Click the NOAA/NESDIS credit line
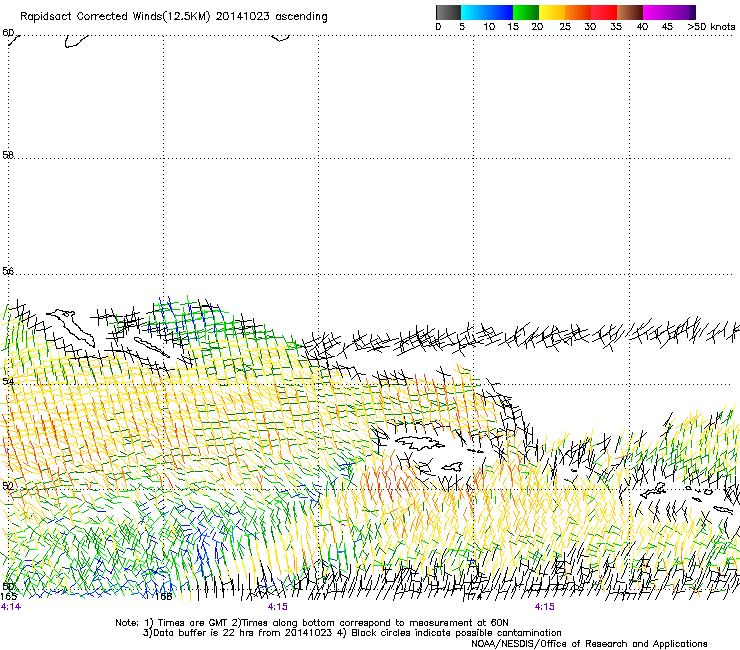The height and width of the screenshot is (650, 740). 589,644
